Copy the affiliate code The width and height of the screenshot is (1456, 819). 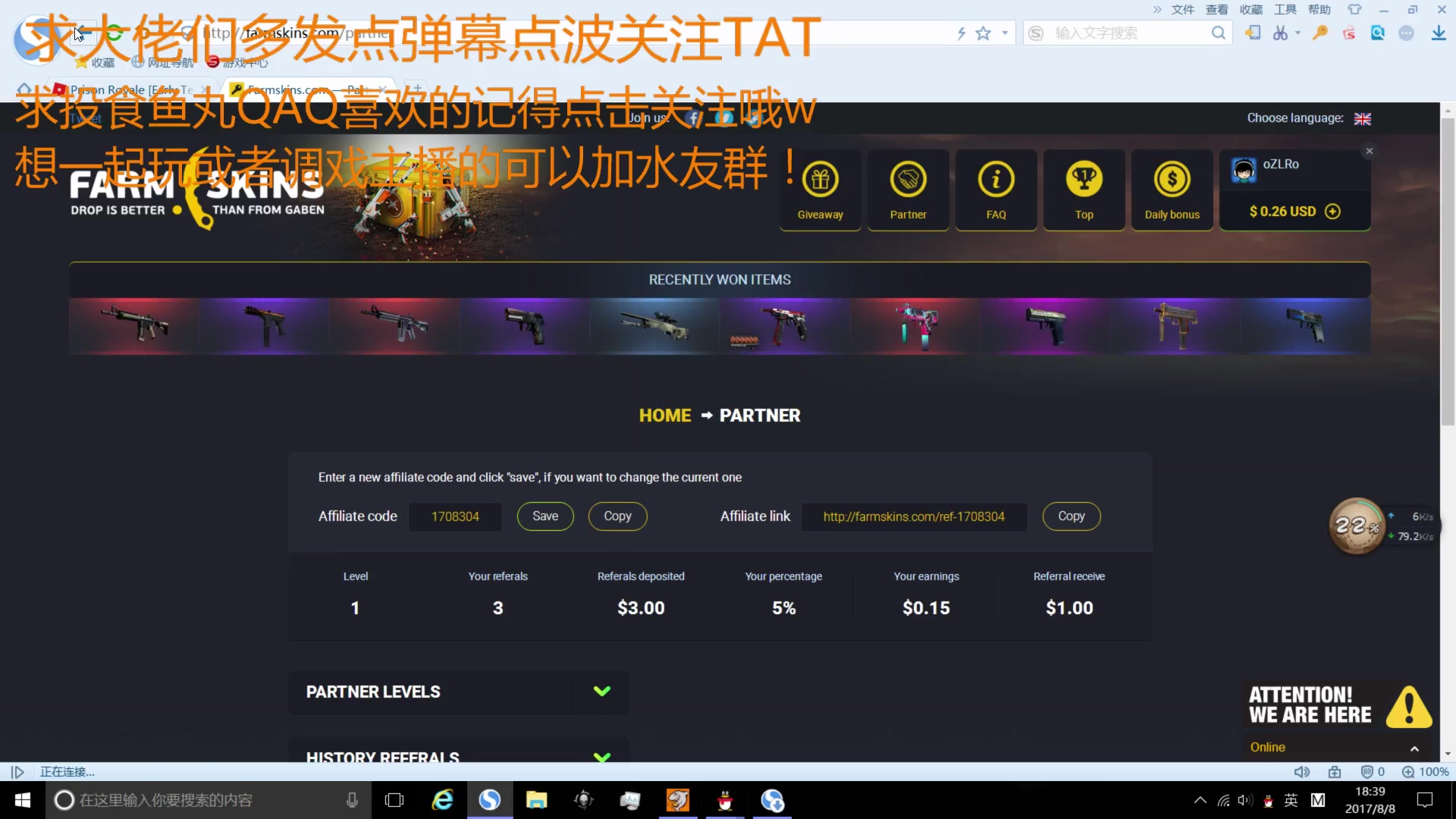click(617, 516)
